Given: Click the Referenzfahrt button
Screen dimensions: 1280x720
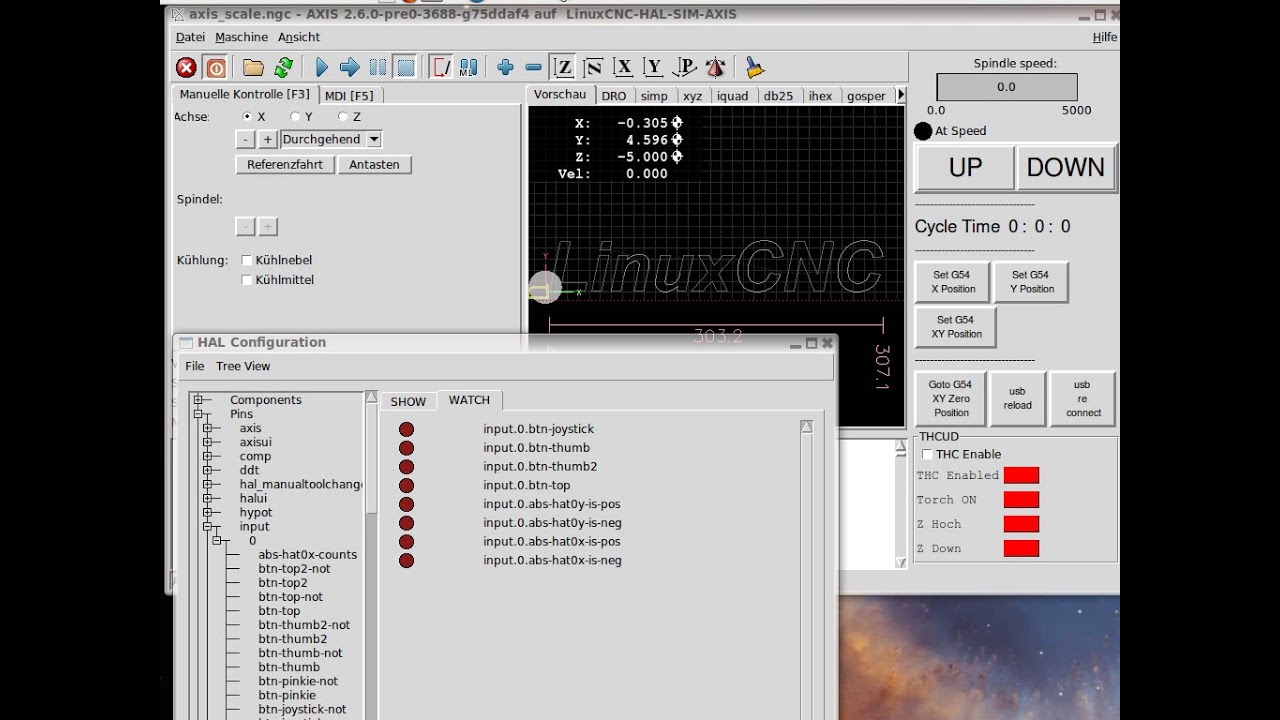Looking at the screenshot, I should (285, 165).
